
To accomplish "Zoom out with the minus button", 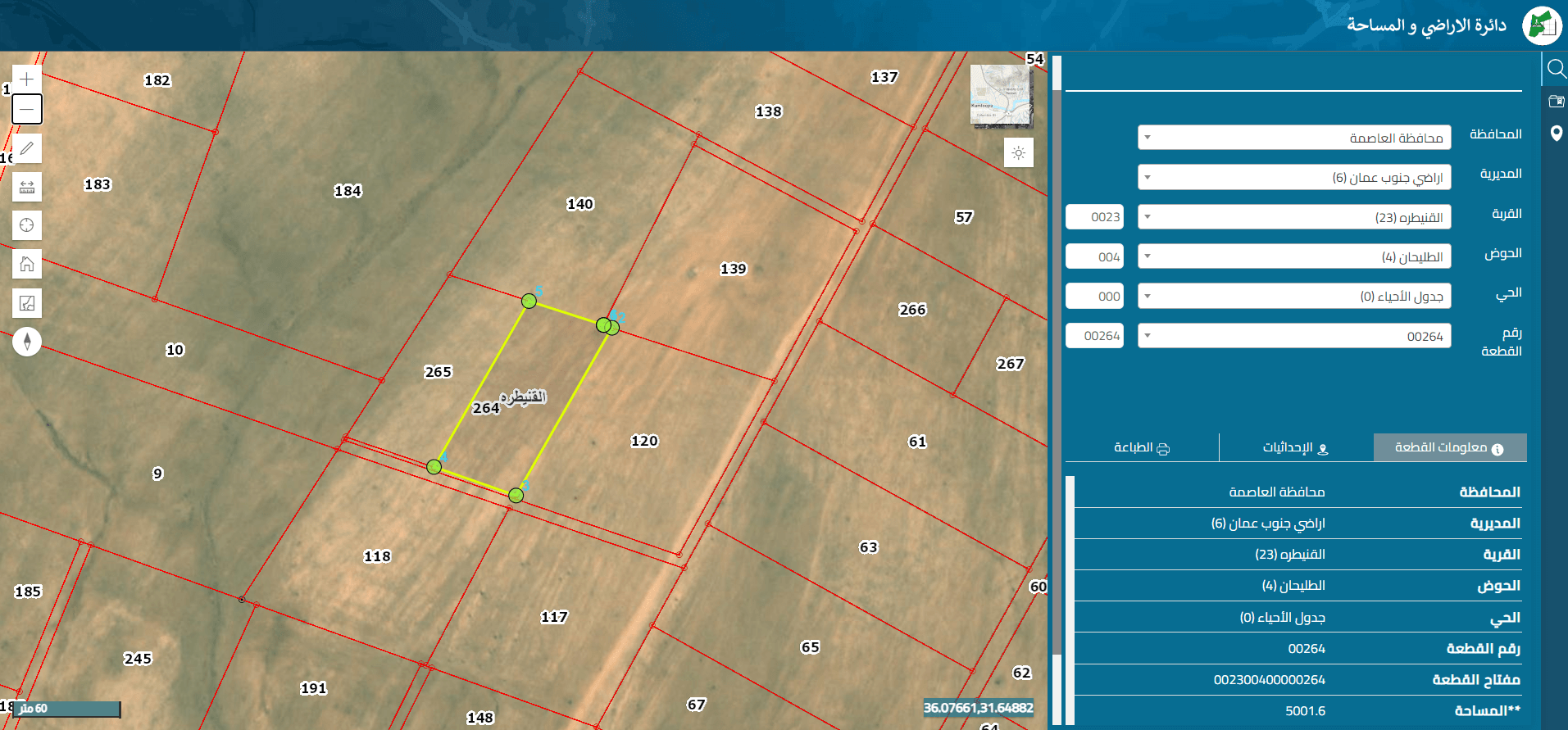I will (x=27, y=109).
